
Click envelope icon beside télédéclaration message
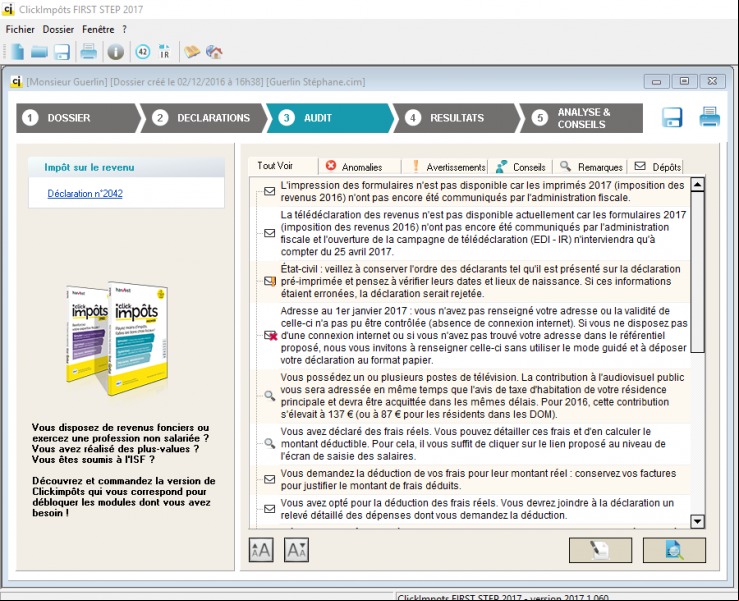click(270, 233)
